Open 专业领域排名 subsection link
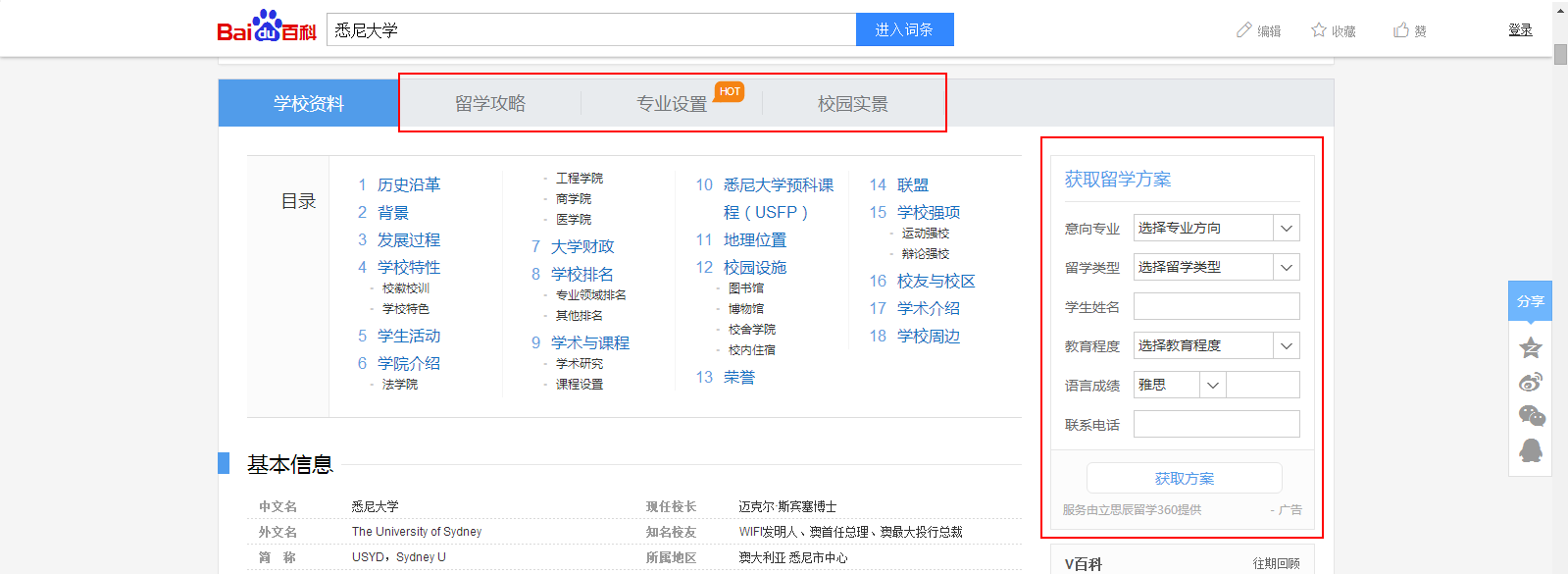Screen dimensions: 1568x574 (x=591, y=295)
